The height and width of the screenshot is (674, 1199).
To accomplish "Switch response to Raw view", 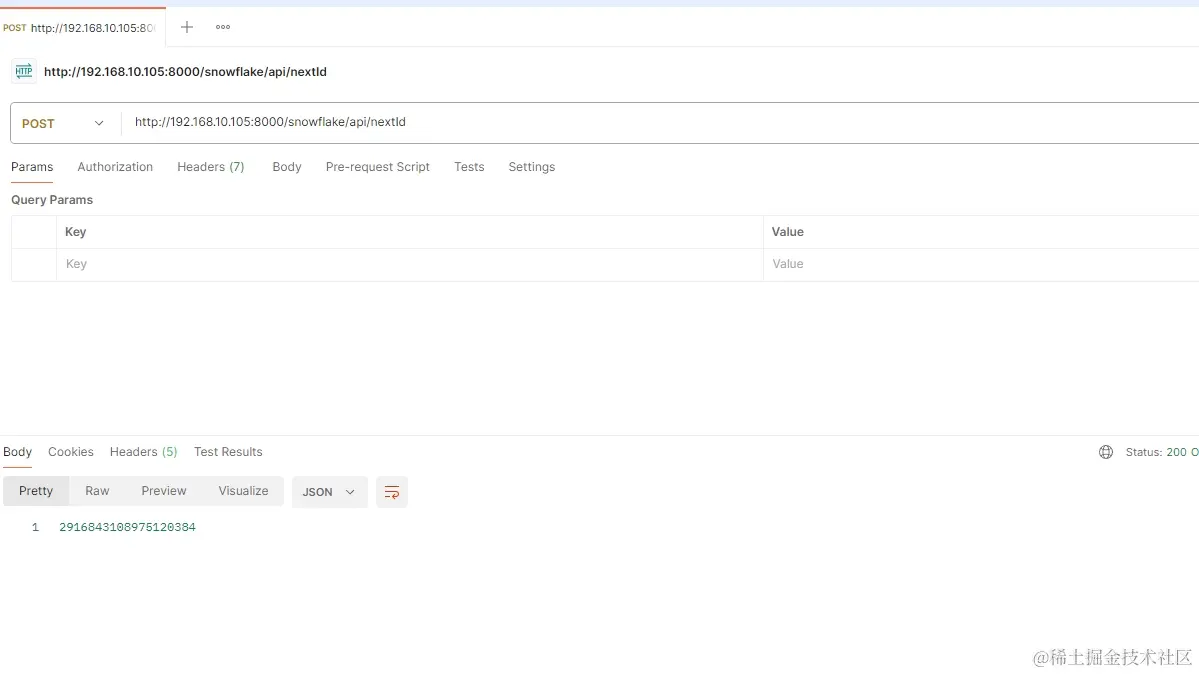I will tap(97, 491).
